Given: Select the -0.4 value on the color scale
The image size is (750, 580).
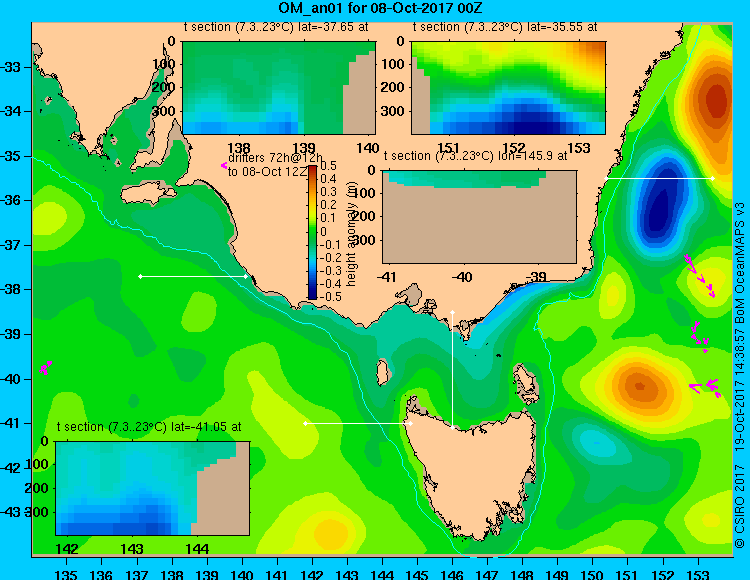Looking at the screenshot, I should tap(331, 284).
